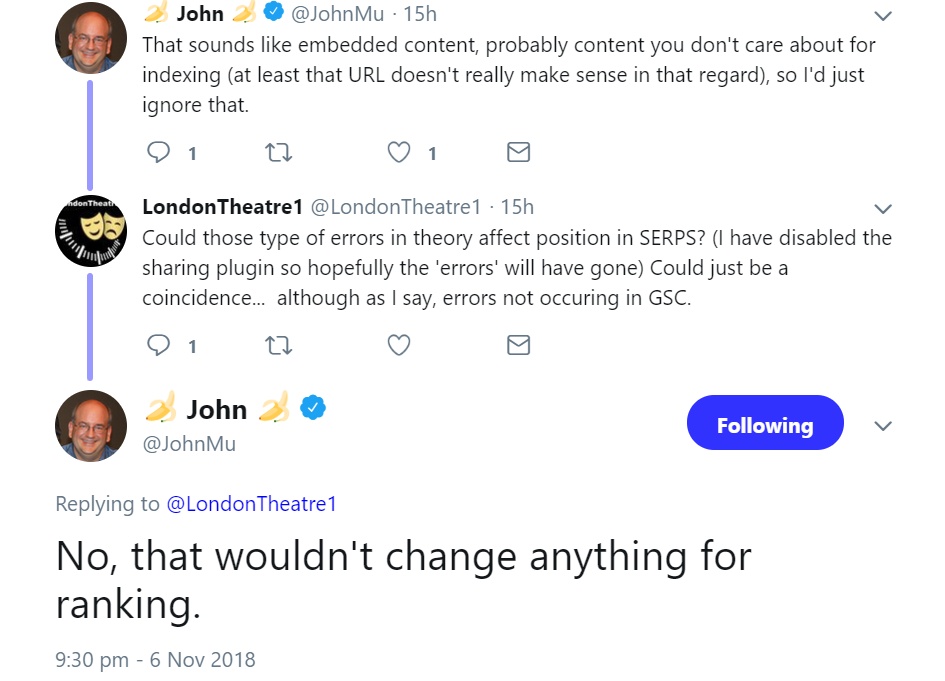Retweet LondonTheatre1's SERPS tweet
Screen dimensions: 945x681
point(278,345)
